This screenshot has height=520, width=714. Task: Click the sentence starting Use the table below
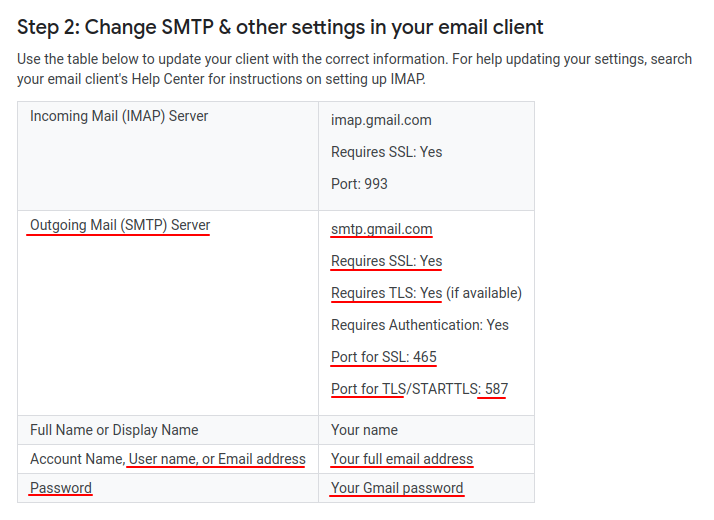(x=232, y=59)
